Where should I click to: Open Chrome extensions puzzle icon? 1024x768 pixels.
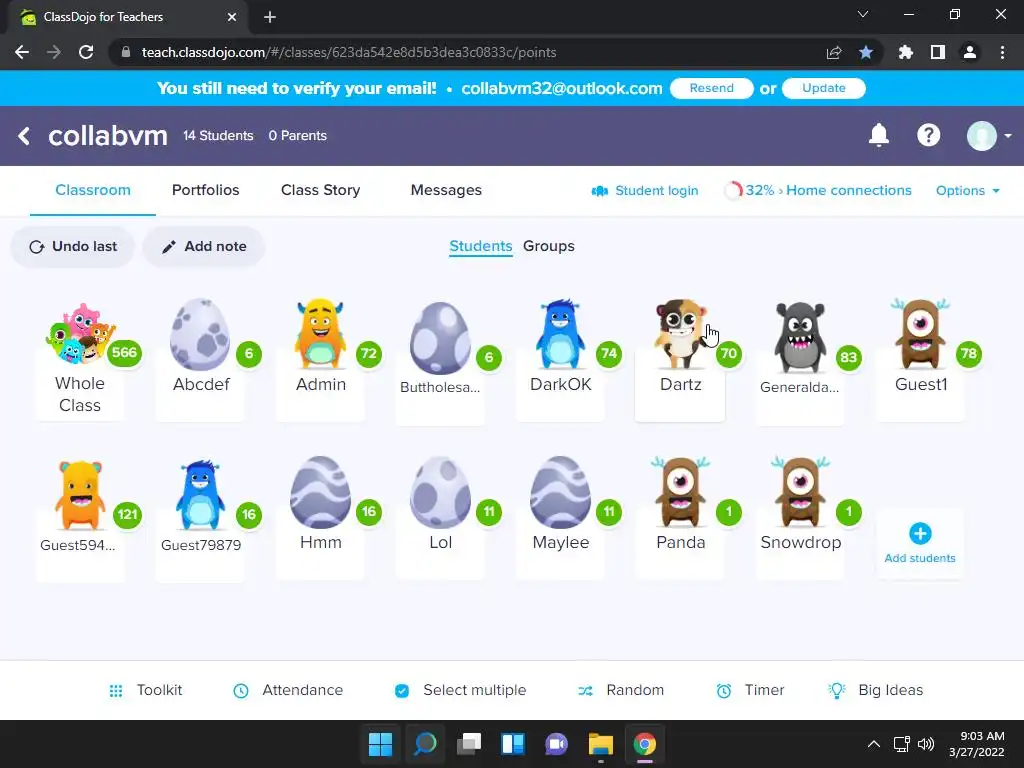[x=906, y=52]
